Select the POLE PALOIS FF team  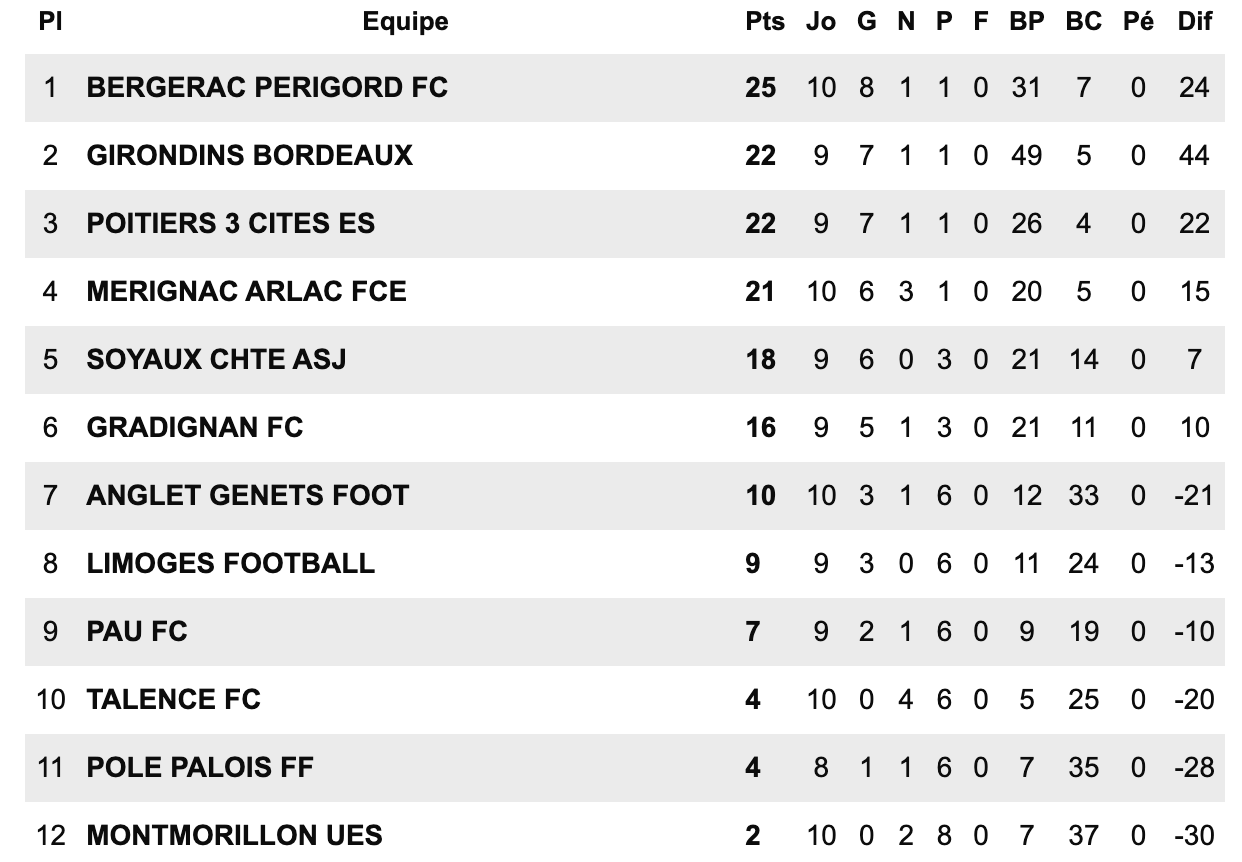pos(200,768)
